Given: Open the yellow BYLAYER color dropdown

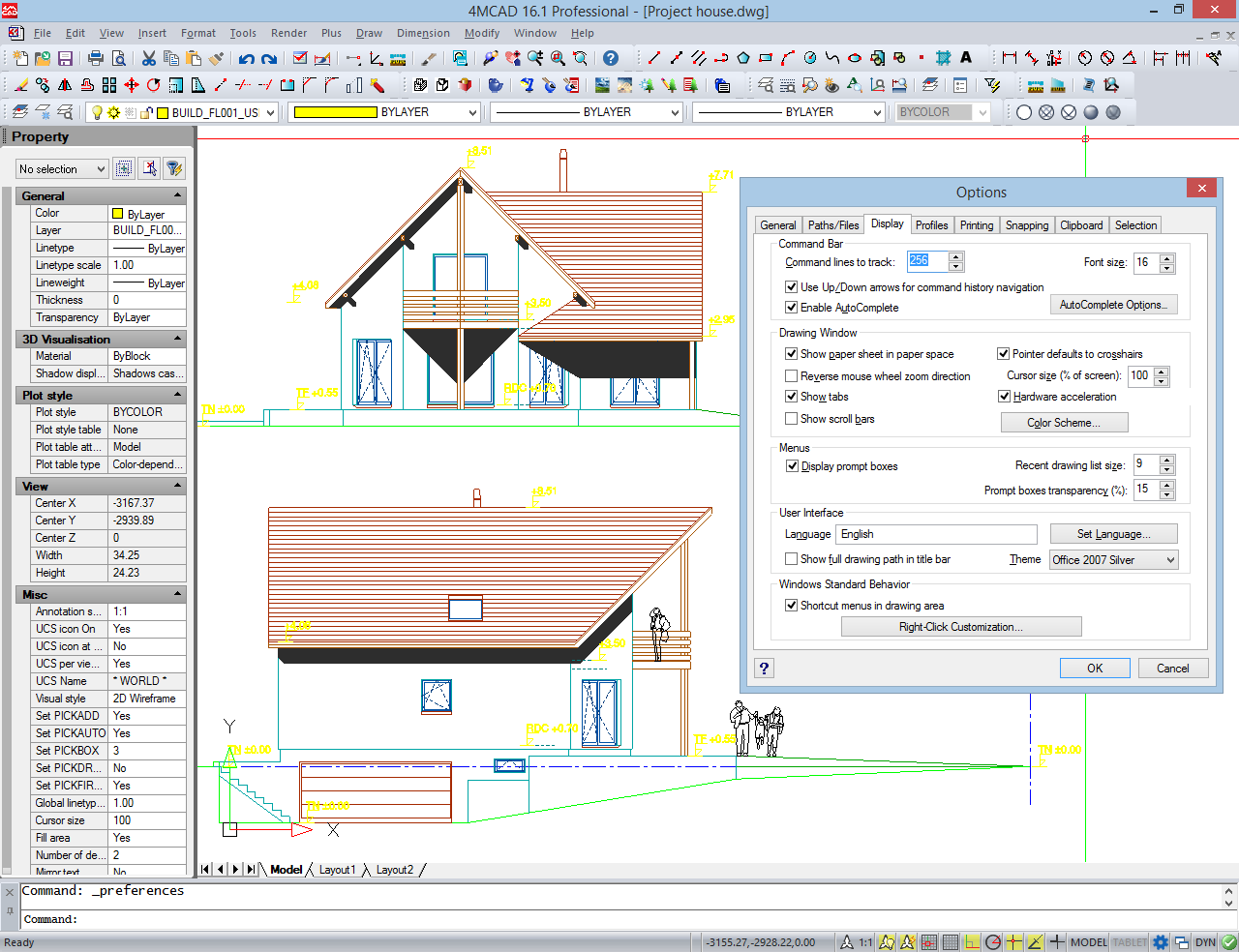Looking at the screenshot, I should point(385,112).
